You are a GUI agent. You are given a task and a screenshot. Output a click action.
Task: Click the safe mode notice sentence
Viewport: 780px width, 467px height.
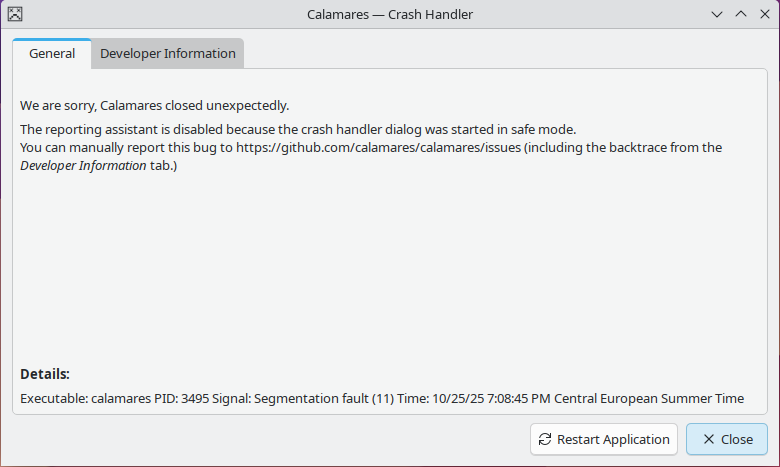point(298,130)
